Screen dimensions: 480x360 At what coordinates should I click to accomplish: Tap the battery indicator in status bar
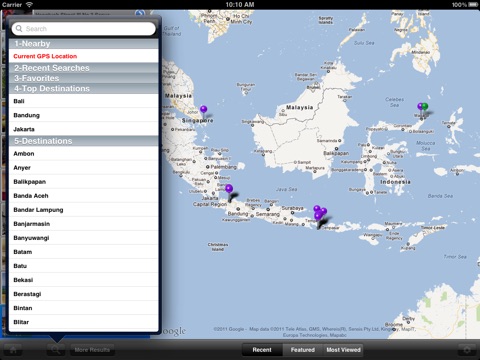tap(473, 5)
